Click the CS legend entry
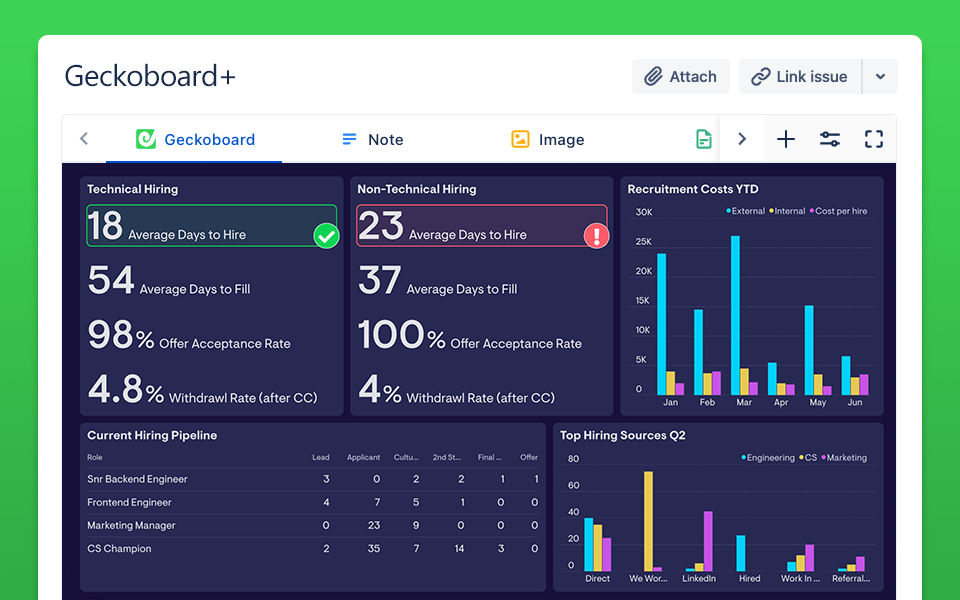The image size is (960, 600). pos(808,457)
